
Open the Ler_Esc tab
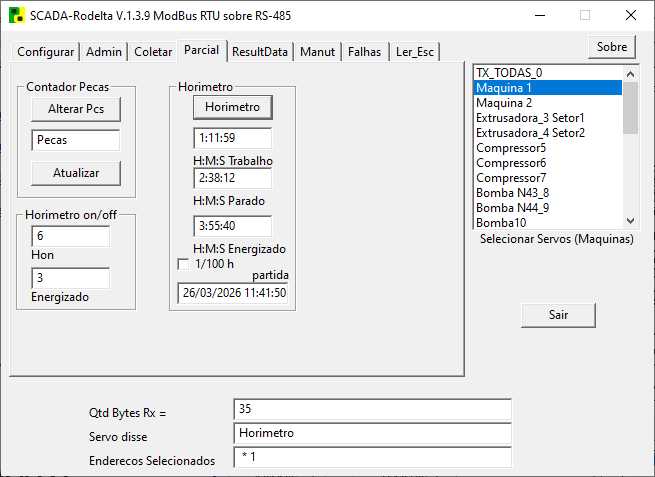[x=415, y=52]
